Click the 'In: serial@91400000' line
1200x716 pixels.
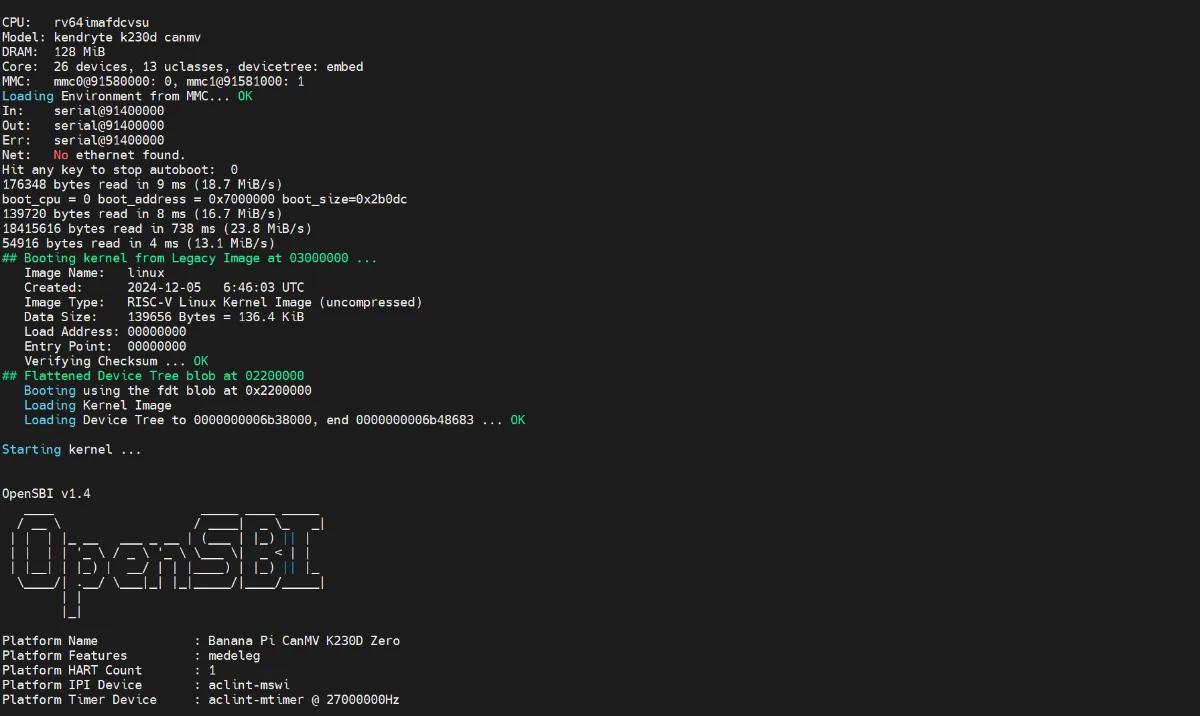(83, 111)
